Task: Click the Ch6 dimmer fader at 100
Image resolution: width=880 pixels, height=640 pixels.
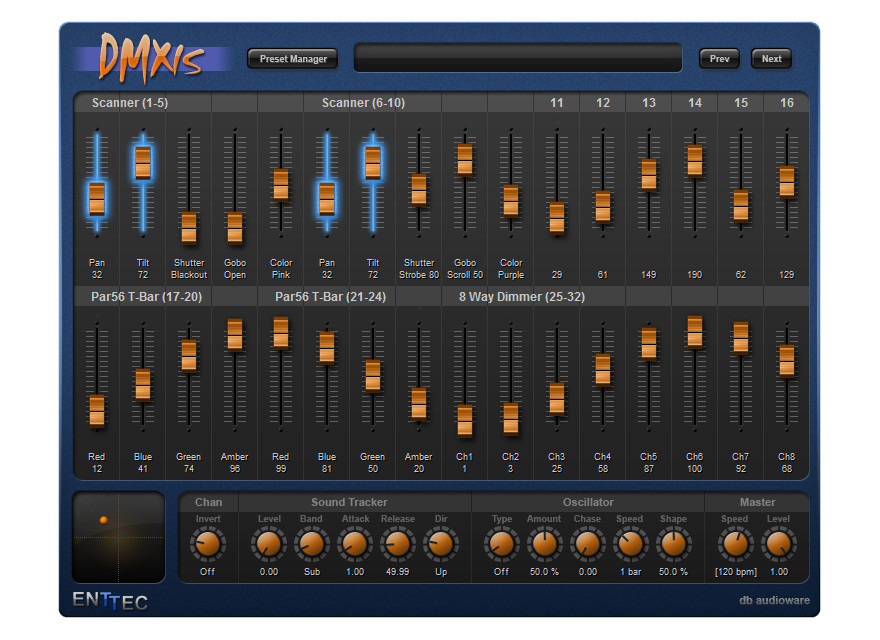Action: pos(695,331)
